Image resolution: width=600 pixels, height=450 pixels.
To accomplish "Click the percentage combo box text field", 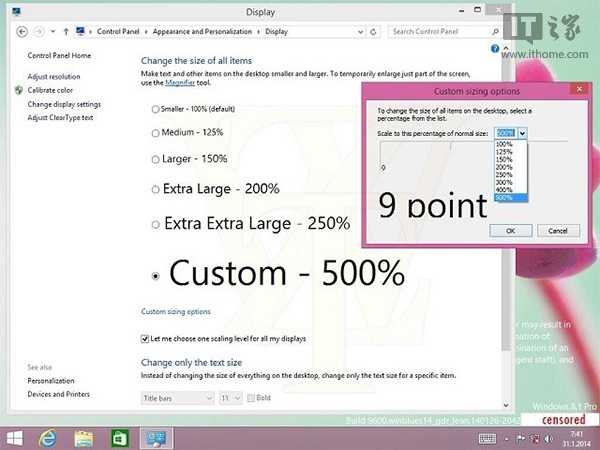I will (505, 133).
